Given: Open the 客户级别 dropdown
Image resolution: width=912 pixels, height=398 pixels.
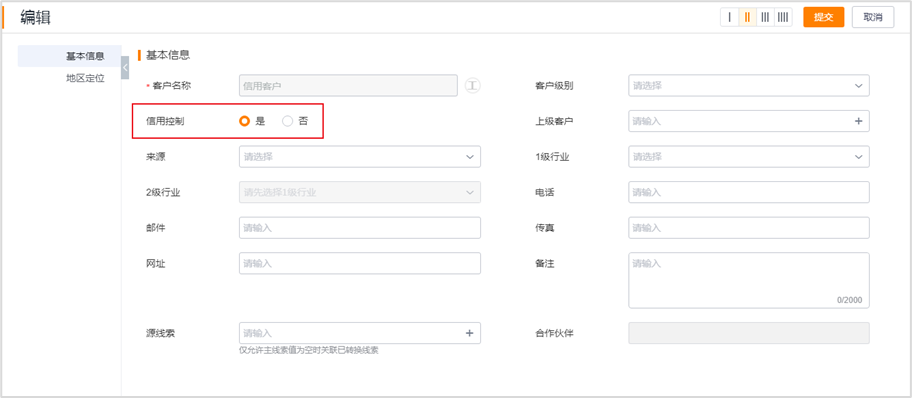Looking at the screenshot, I should click(749, 86).
